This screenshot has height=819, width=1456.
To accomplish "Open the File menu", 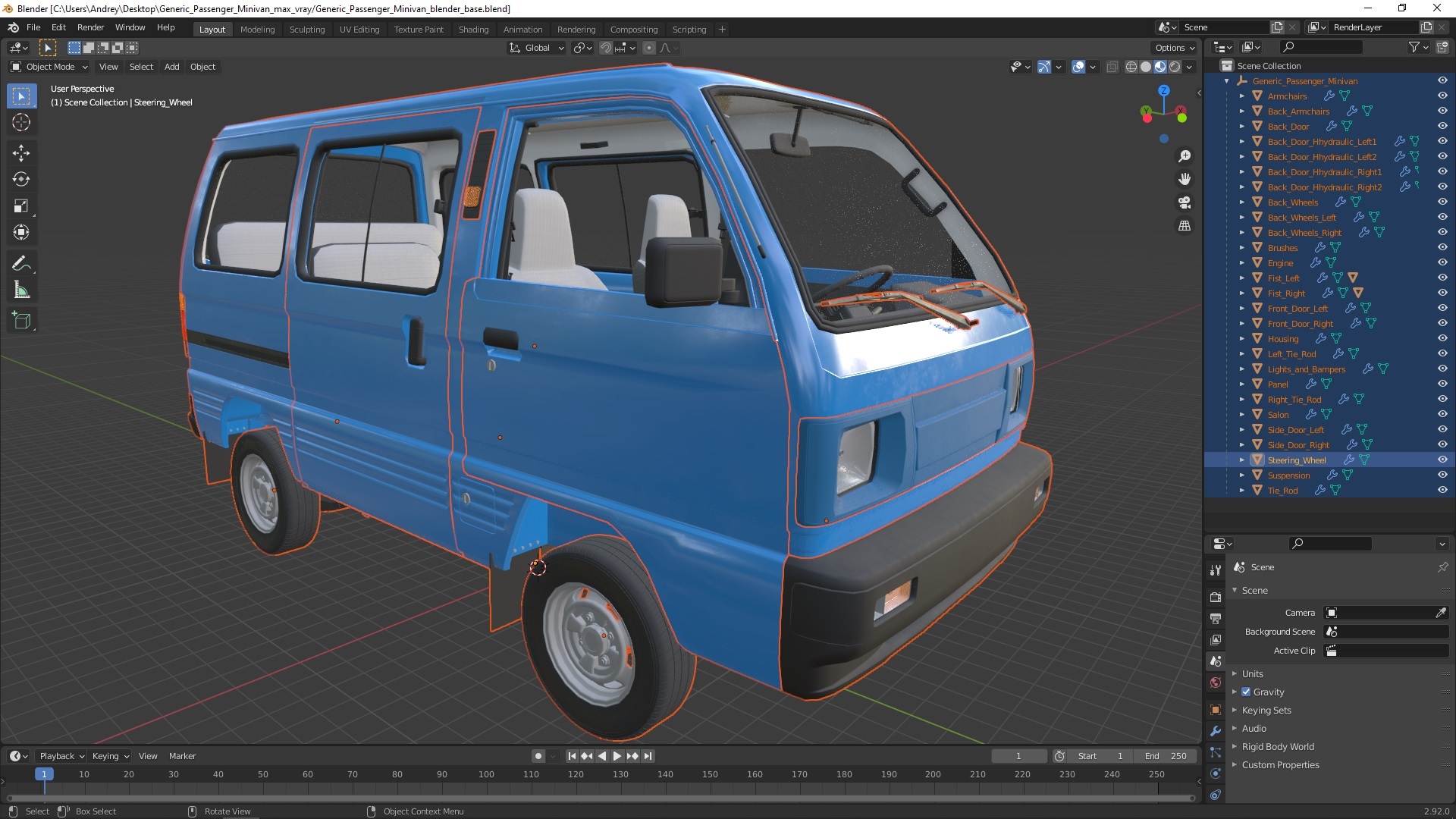I will (33, 27).
